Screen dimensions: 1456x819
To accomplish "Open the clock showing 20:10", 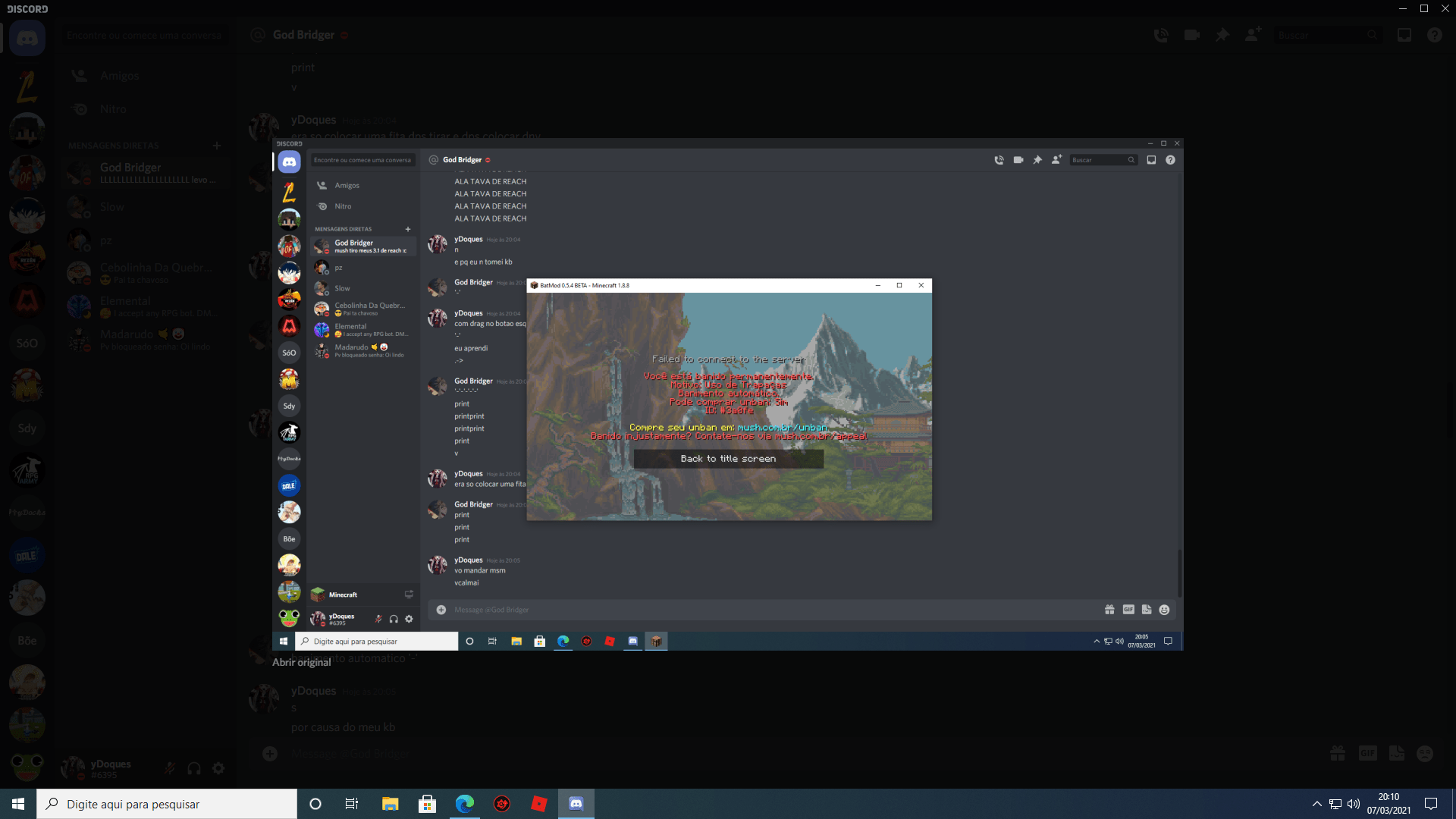I will [x=1389, y=804].
